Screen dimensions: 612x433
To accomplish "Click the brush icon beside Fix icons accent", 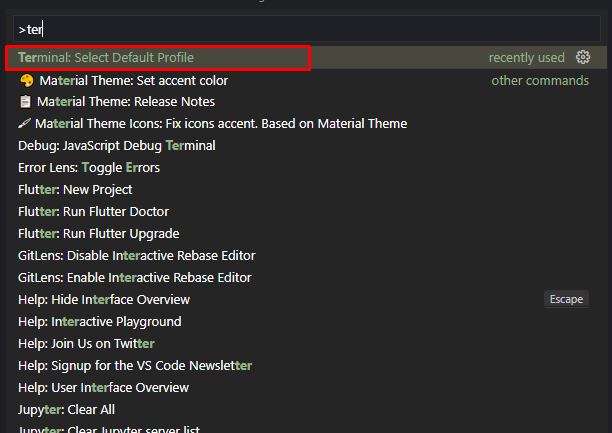I will 24,123.
